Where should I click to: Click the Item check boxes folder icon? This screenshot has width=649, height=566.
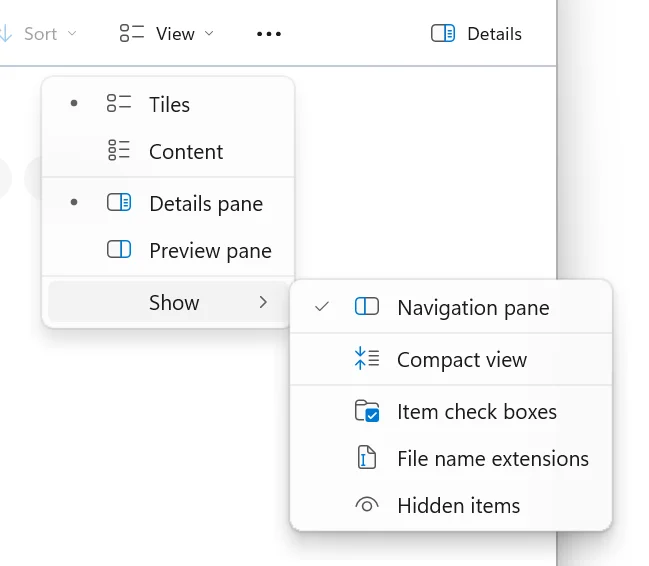pos(367,411)
